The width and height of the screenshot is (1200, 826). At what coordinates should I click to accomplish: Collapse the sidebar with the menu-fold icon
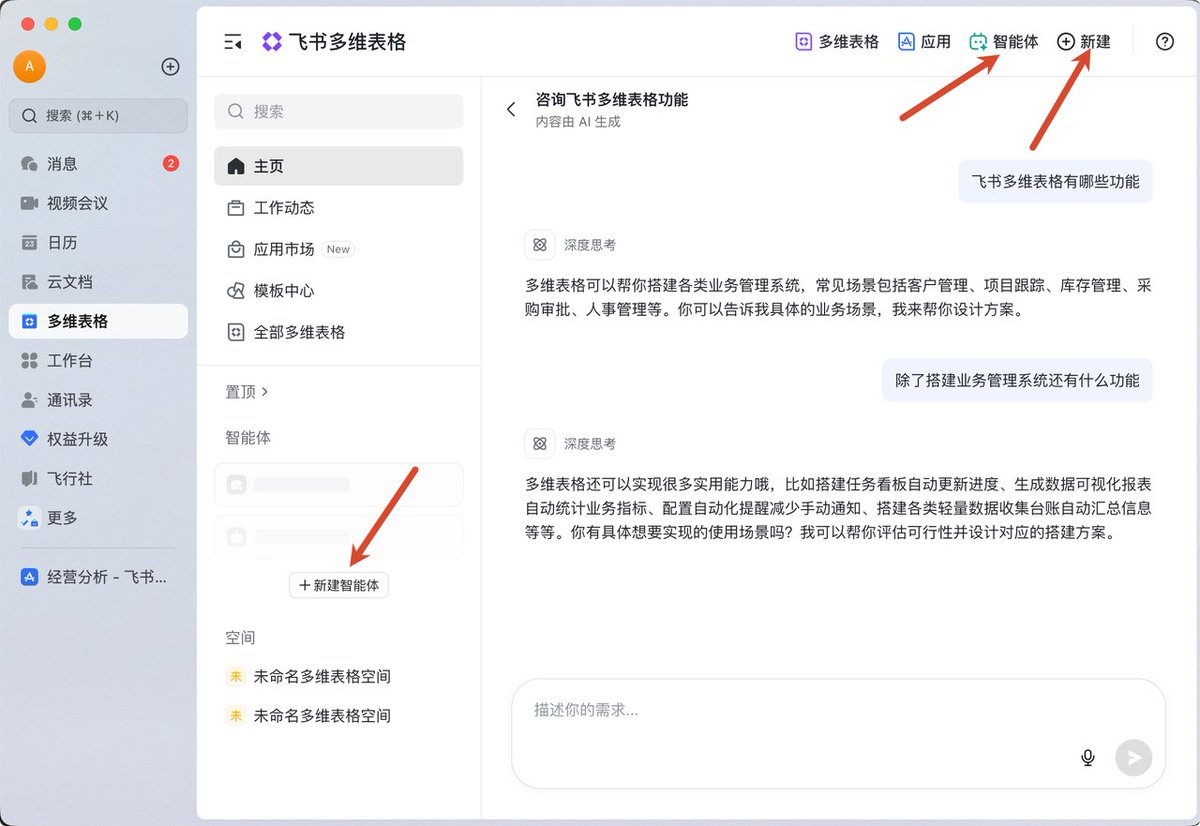(233, 42)
